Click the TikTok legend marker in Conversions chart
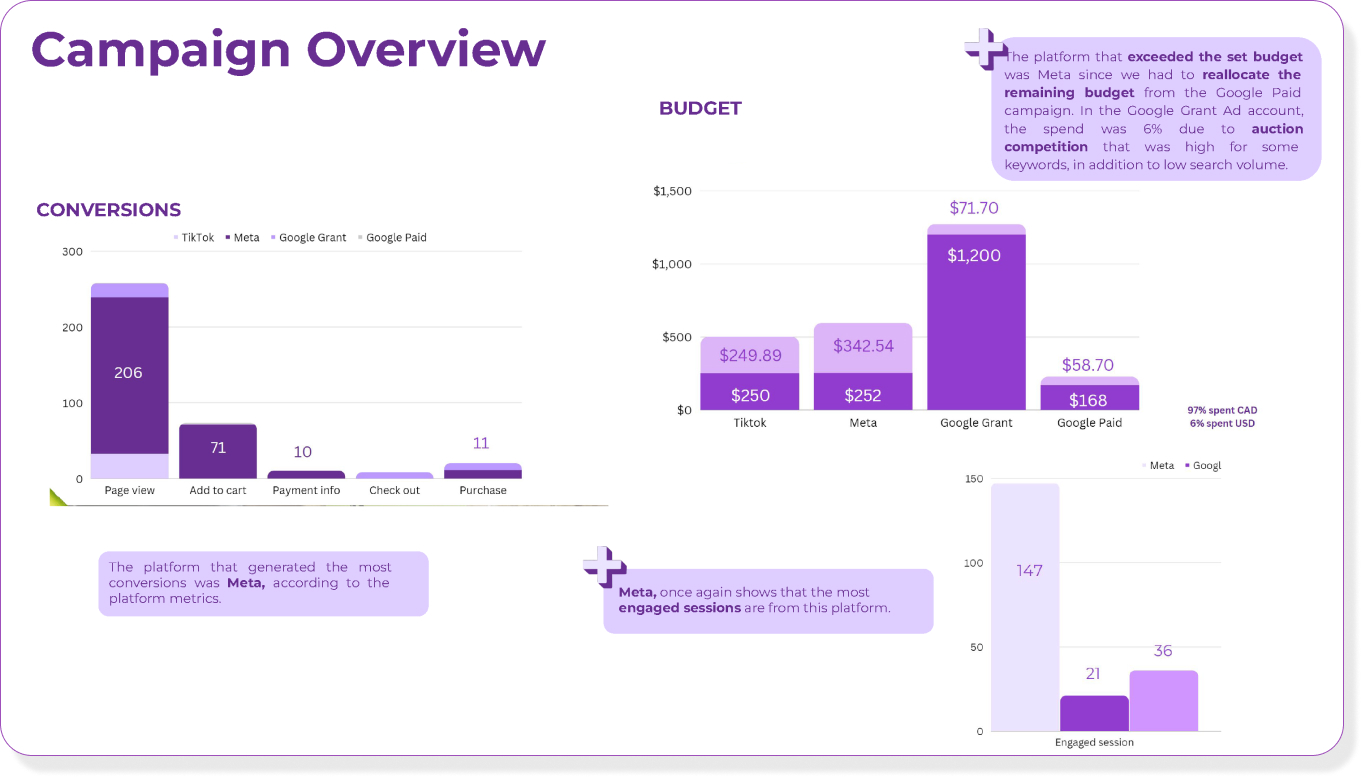The image size is (1362, 778). (x=177, y=238)
